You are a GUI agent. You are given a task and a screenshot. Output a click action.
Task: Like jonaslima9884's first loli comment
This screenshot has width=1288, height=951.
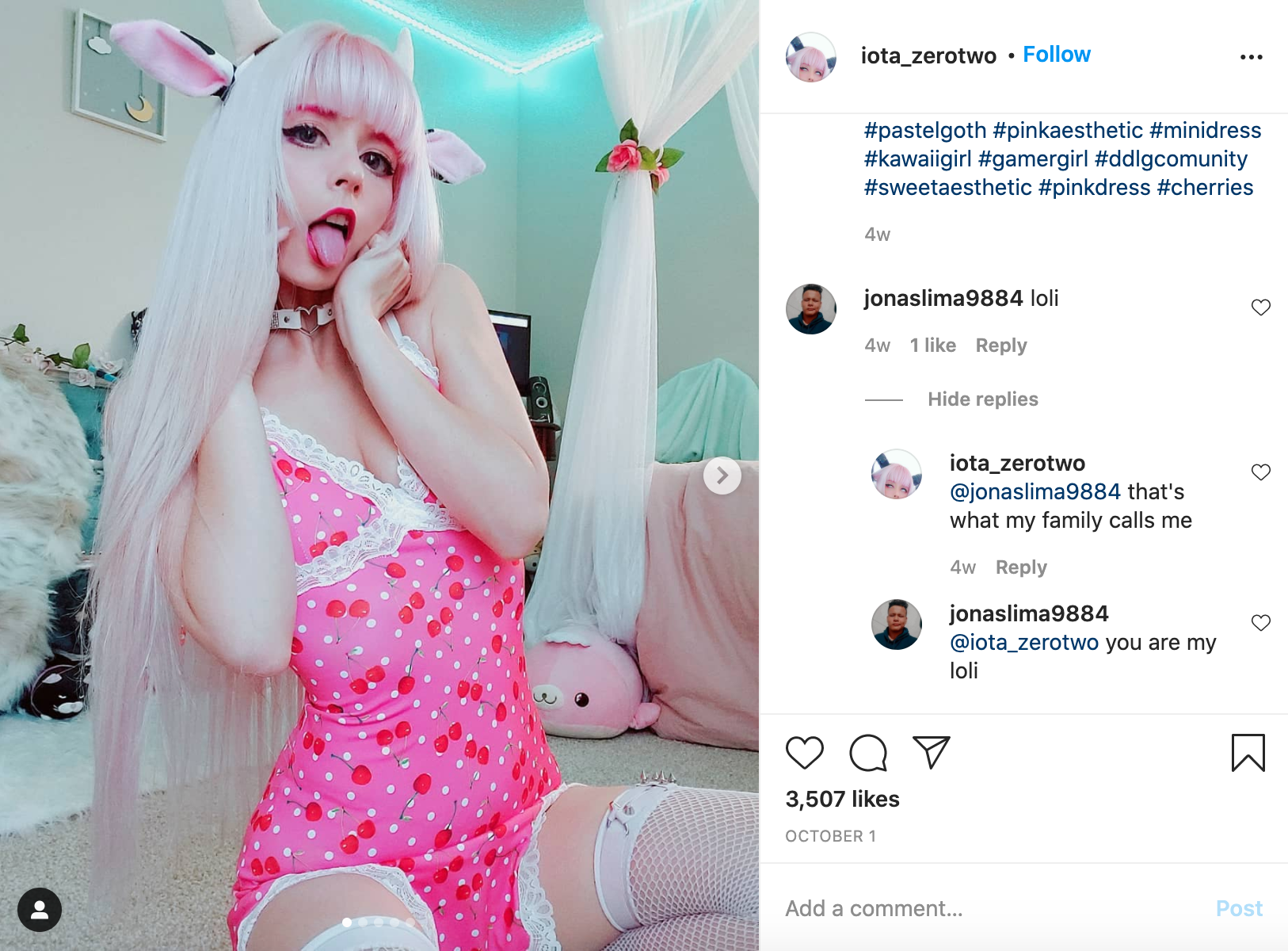click(1260, 307)
